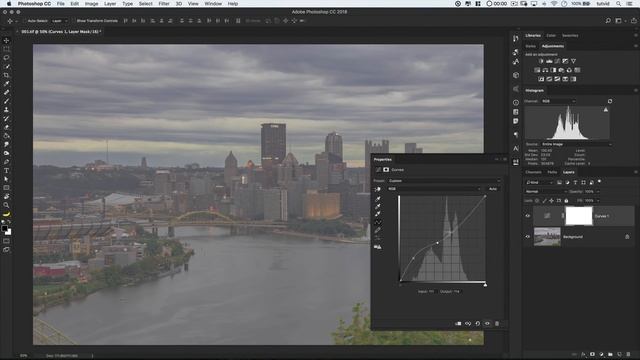Viewport: 640px width, 360px height.
Task: Open the RGB channel dropdown in Curves
Action: pyautogui.click(x=434, y=189)
